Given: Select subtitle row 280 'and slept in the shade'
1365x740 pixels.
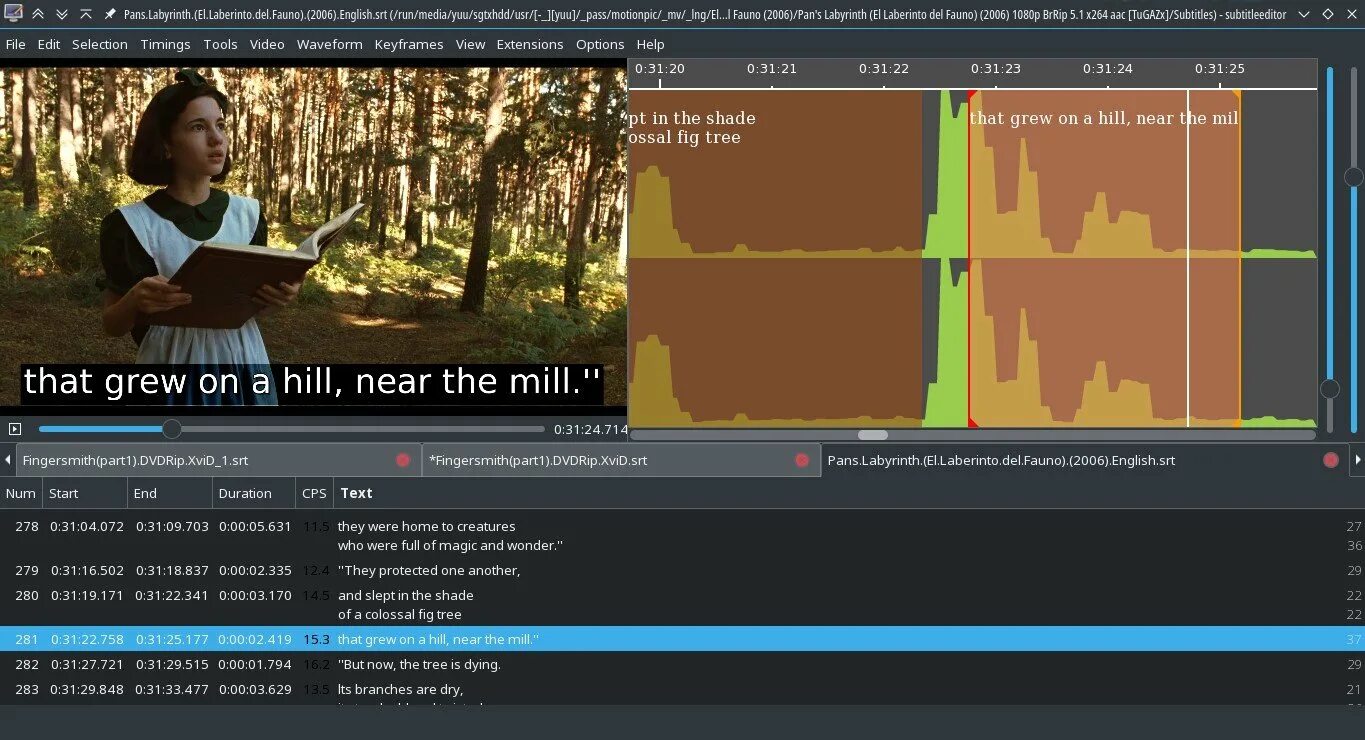Looking at the screenshot, I should click(x=682, y=605).
